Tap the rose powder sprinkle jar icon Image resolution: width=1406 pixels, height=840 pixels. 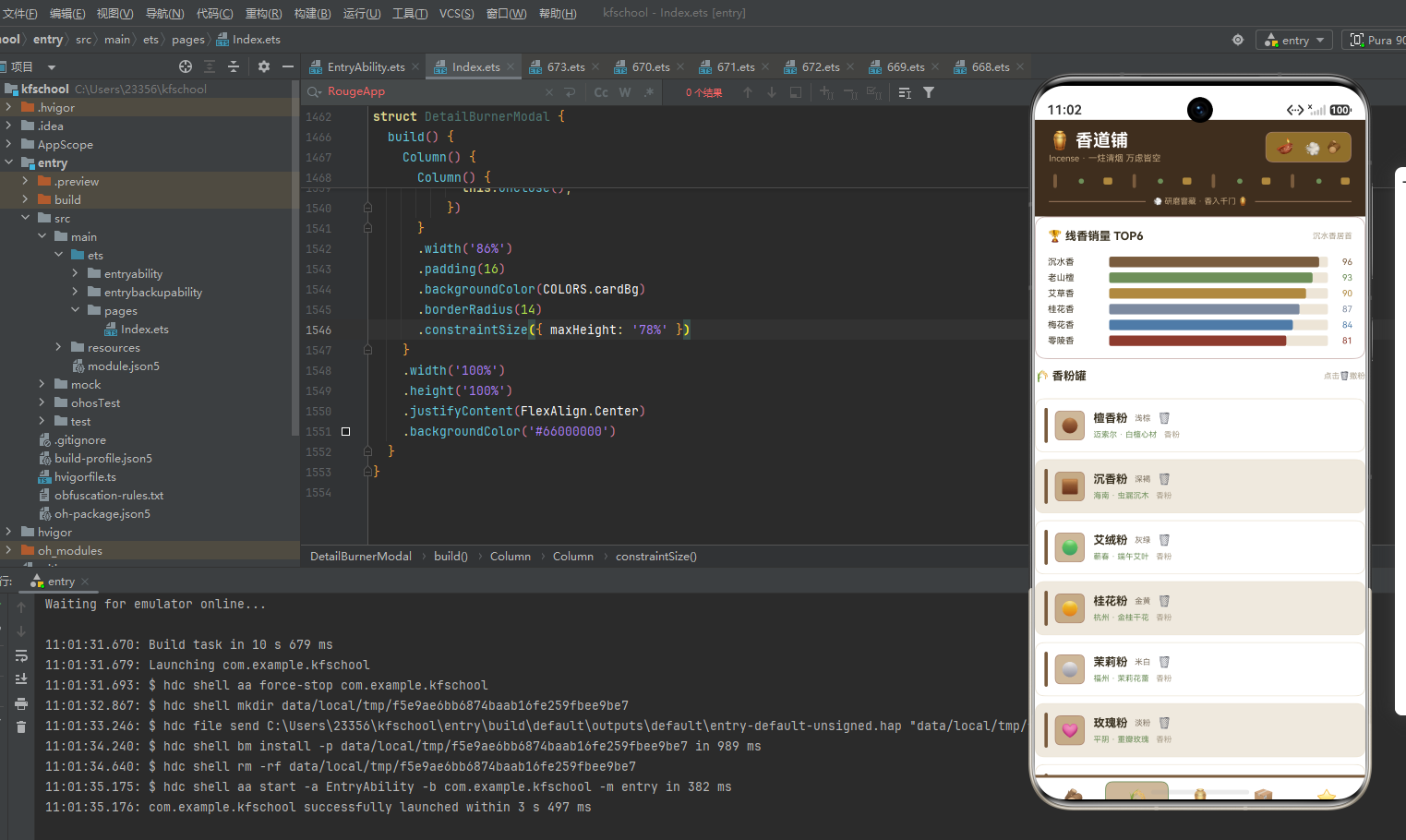(x=1164, y=723)
